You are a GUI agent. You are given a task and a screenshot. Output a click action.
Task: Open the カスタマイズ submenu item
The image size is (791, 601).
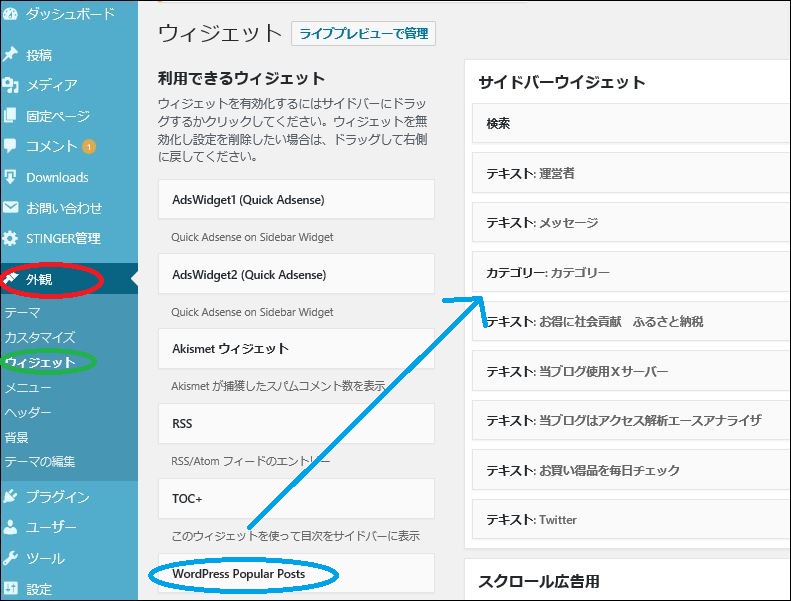pos(40,337)
